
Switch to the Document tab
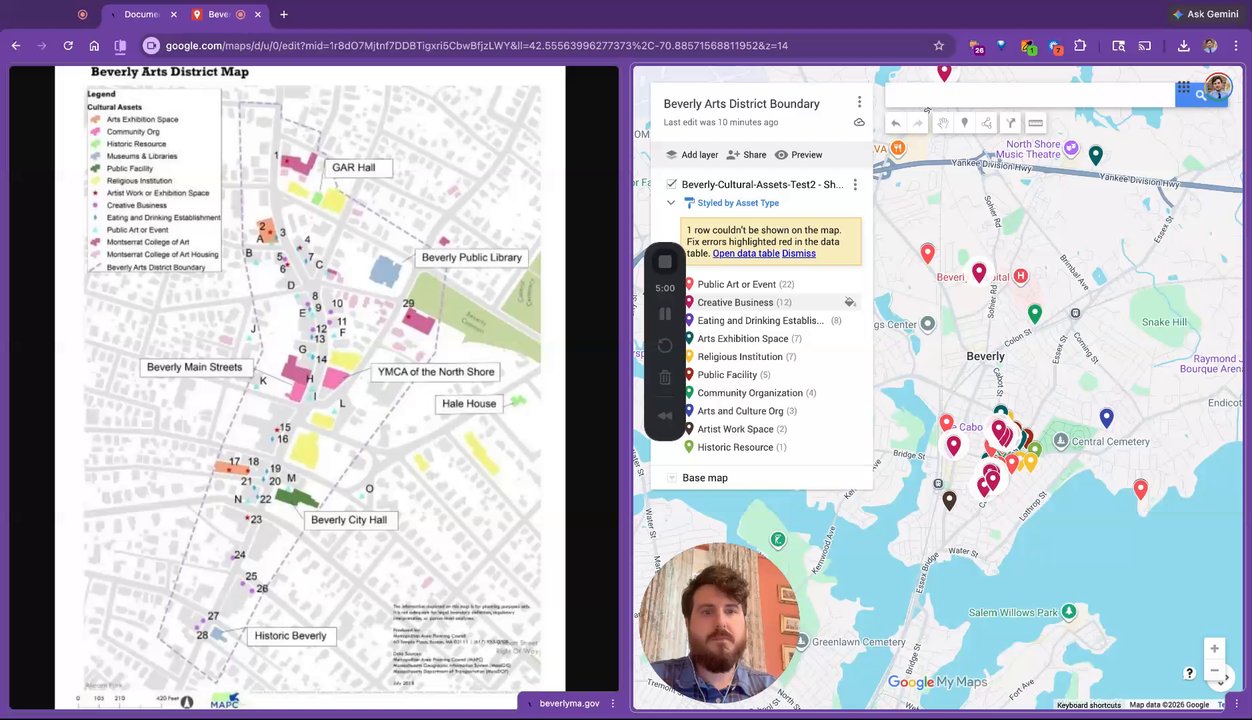coord(141,15)
